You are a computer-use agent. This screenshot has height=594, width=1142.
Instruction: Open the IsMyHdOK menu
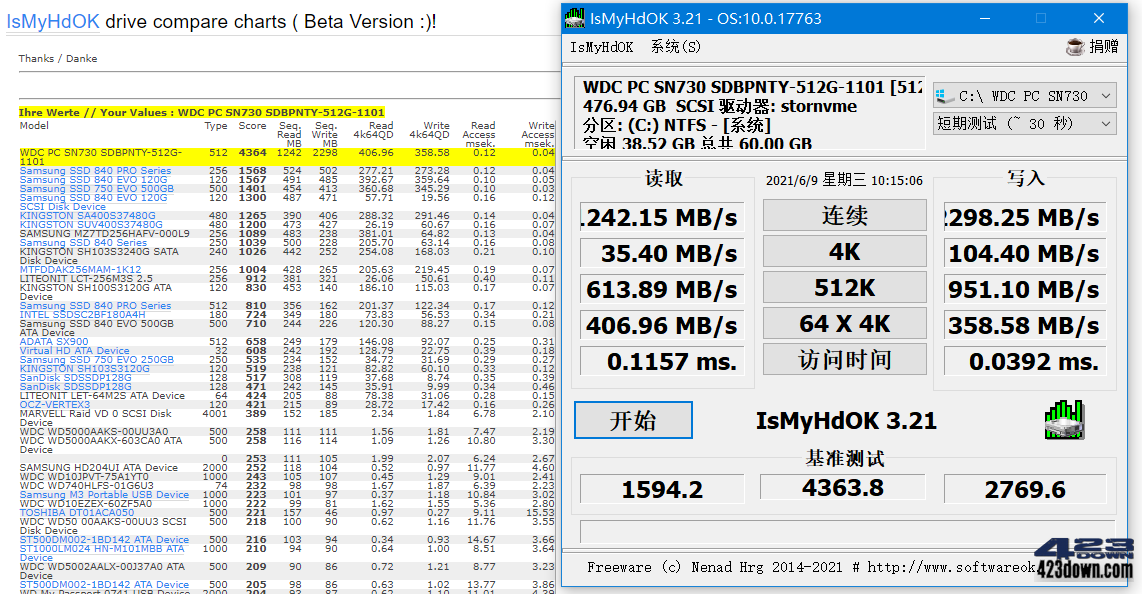pos(602,46)
